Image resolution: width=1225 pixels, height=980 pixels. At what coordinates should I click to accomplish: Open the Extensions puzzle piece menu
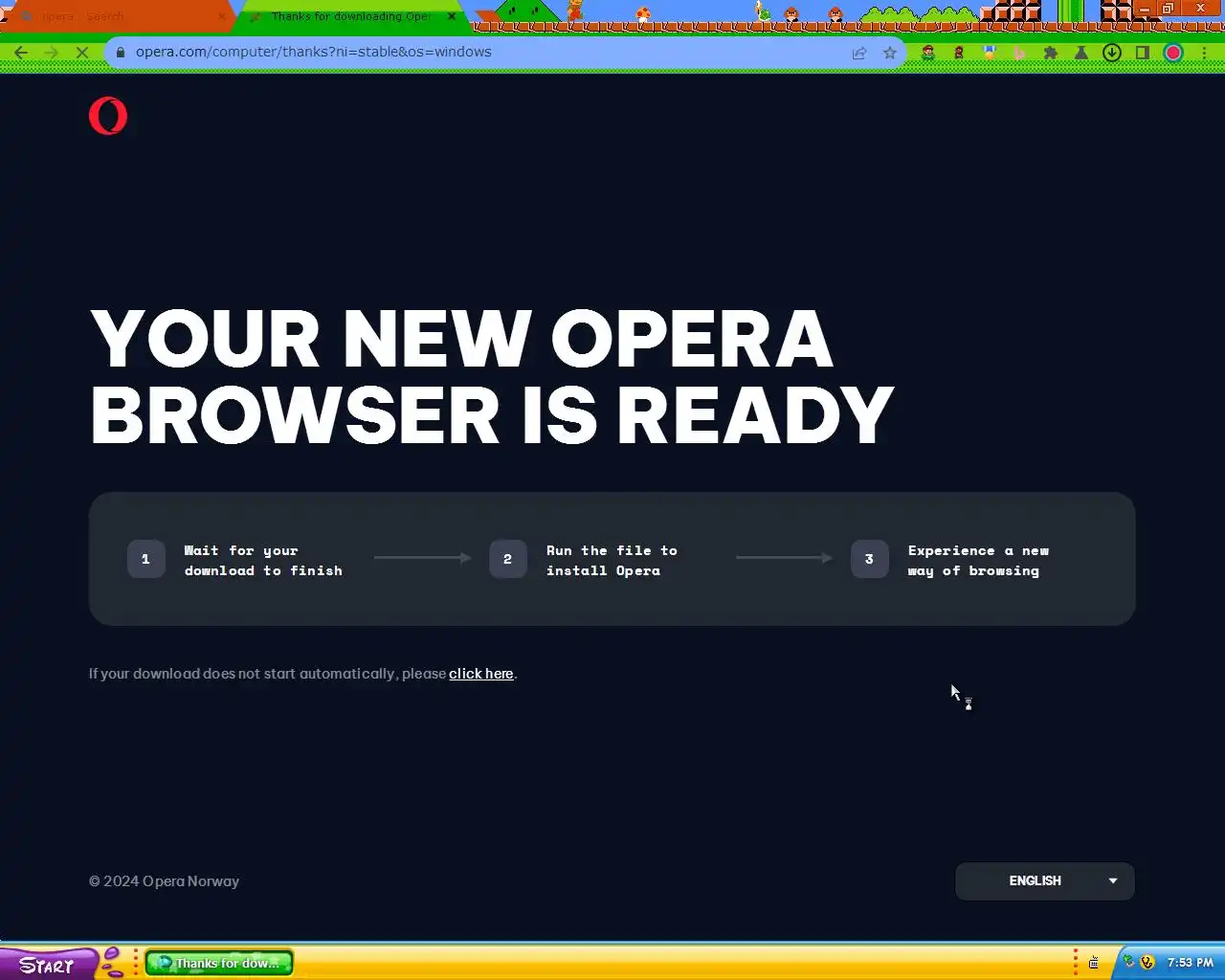click(1051, 53)
